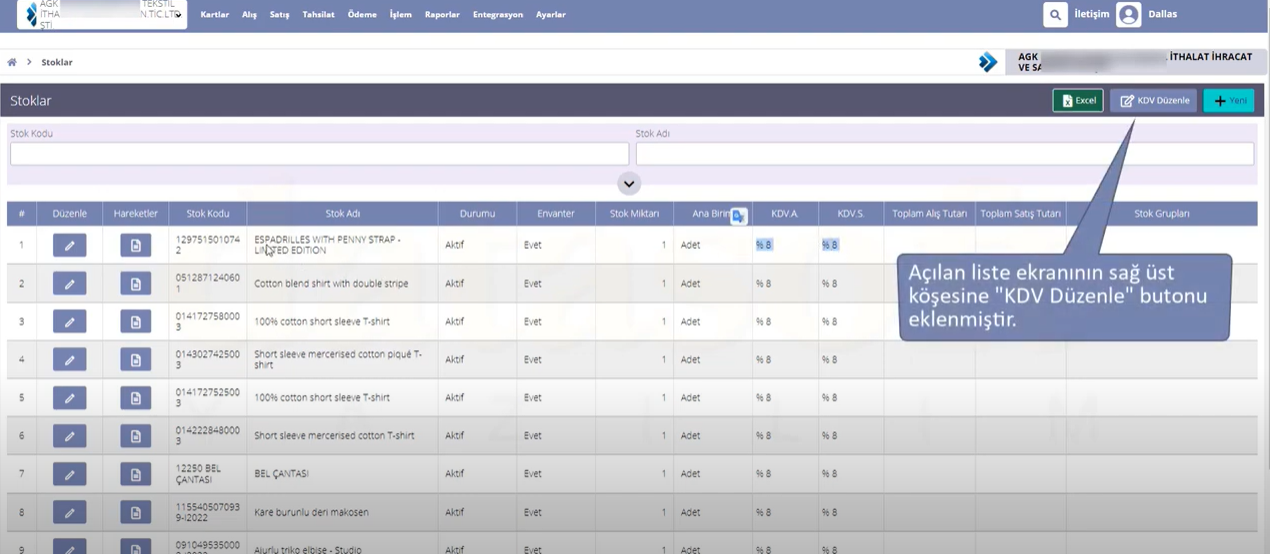Click the Stok Adı search field
The image size is (1270, 554).
pos(944,153)
